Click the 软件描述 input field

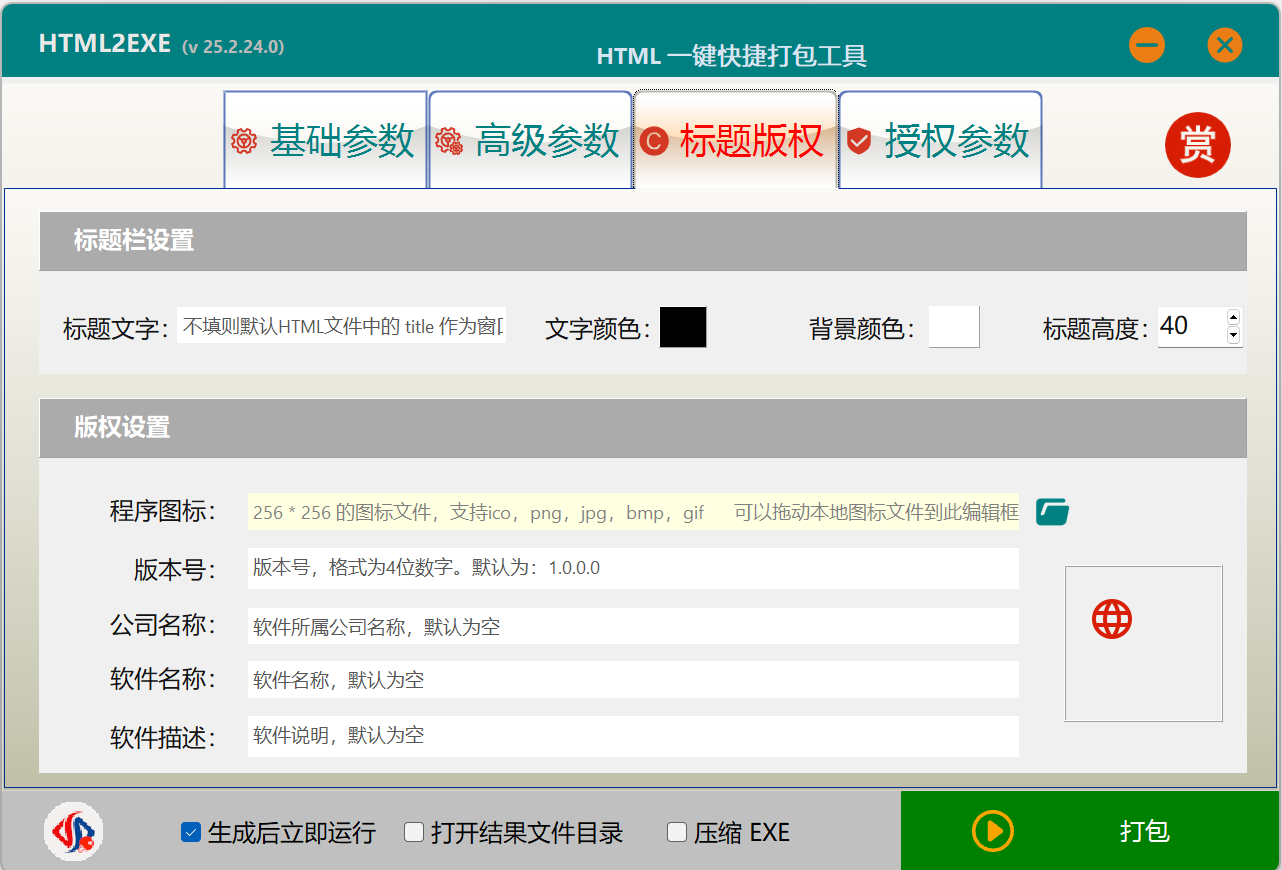(x=634, y=736)
